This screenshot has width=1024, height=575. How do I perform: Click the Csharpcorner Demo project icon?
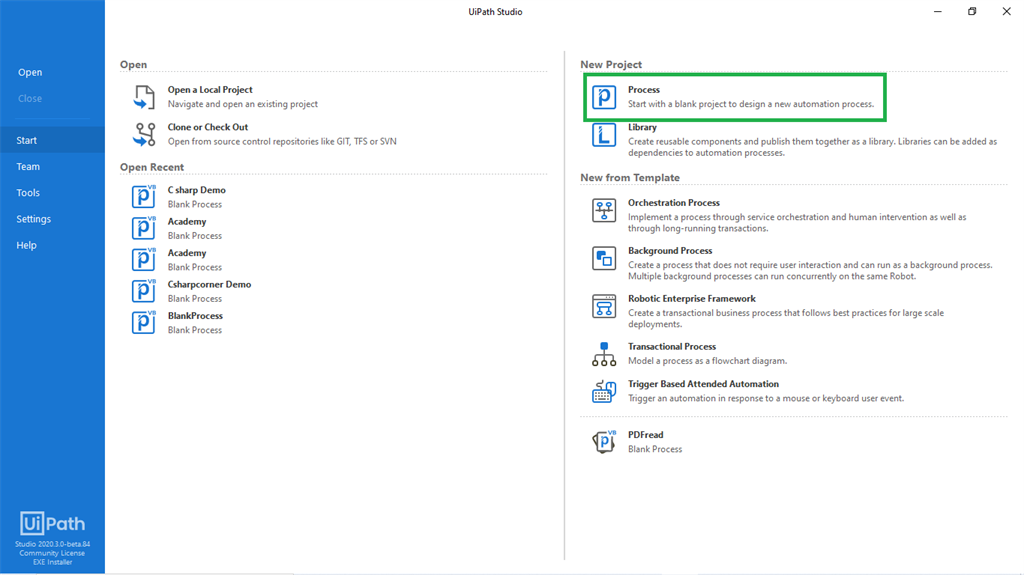coord(144,291)
